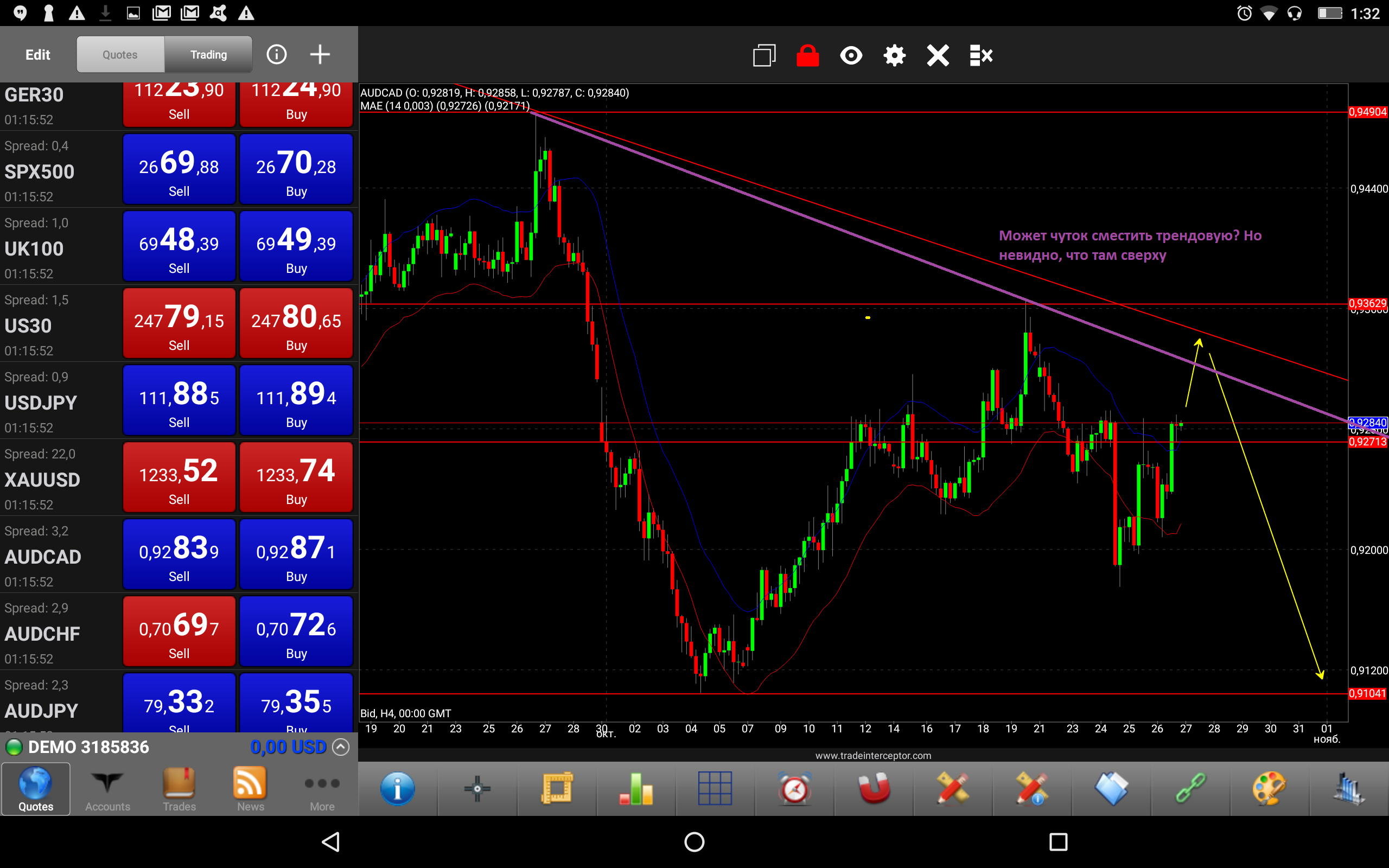Open Quotes in bottom navigation
This screenshot has width=1389, height=868.
36,789
